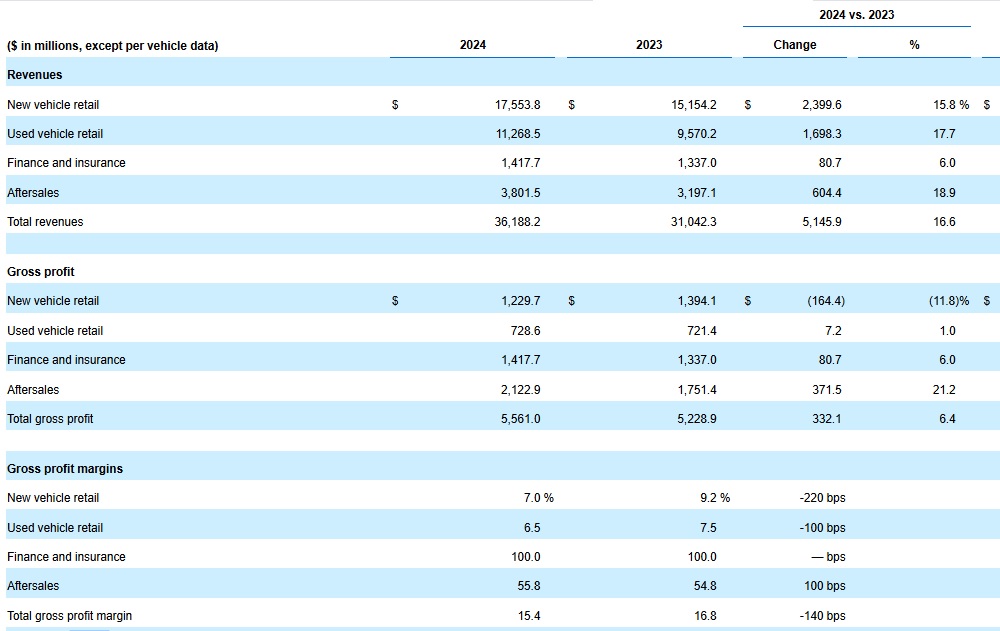Select aftersales revenue value 3,801.5
This screenshot has width=1000, height=631.
pos(520,193)
